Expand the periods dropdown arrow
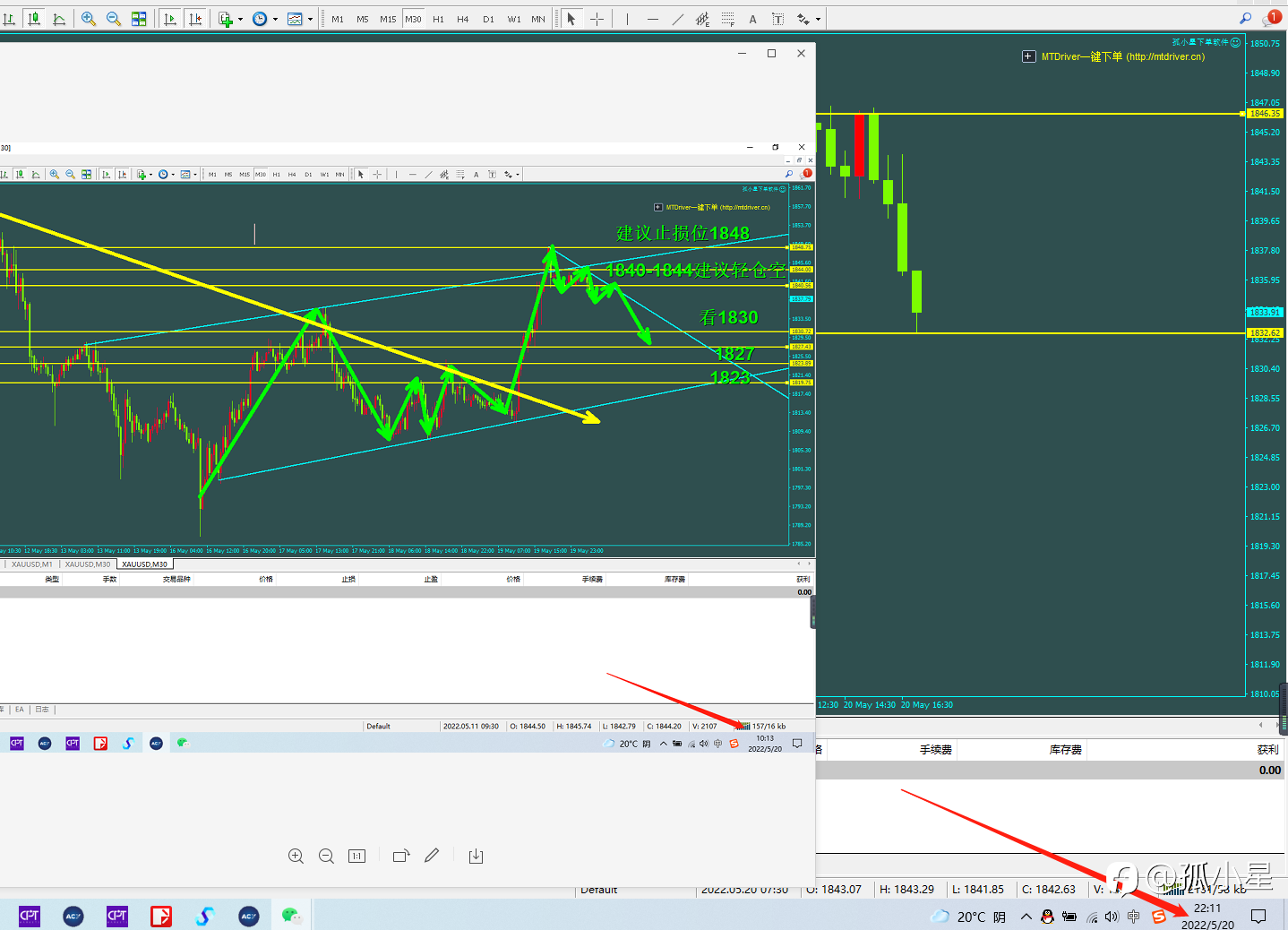 tap(275, 19)
